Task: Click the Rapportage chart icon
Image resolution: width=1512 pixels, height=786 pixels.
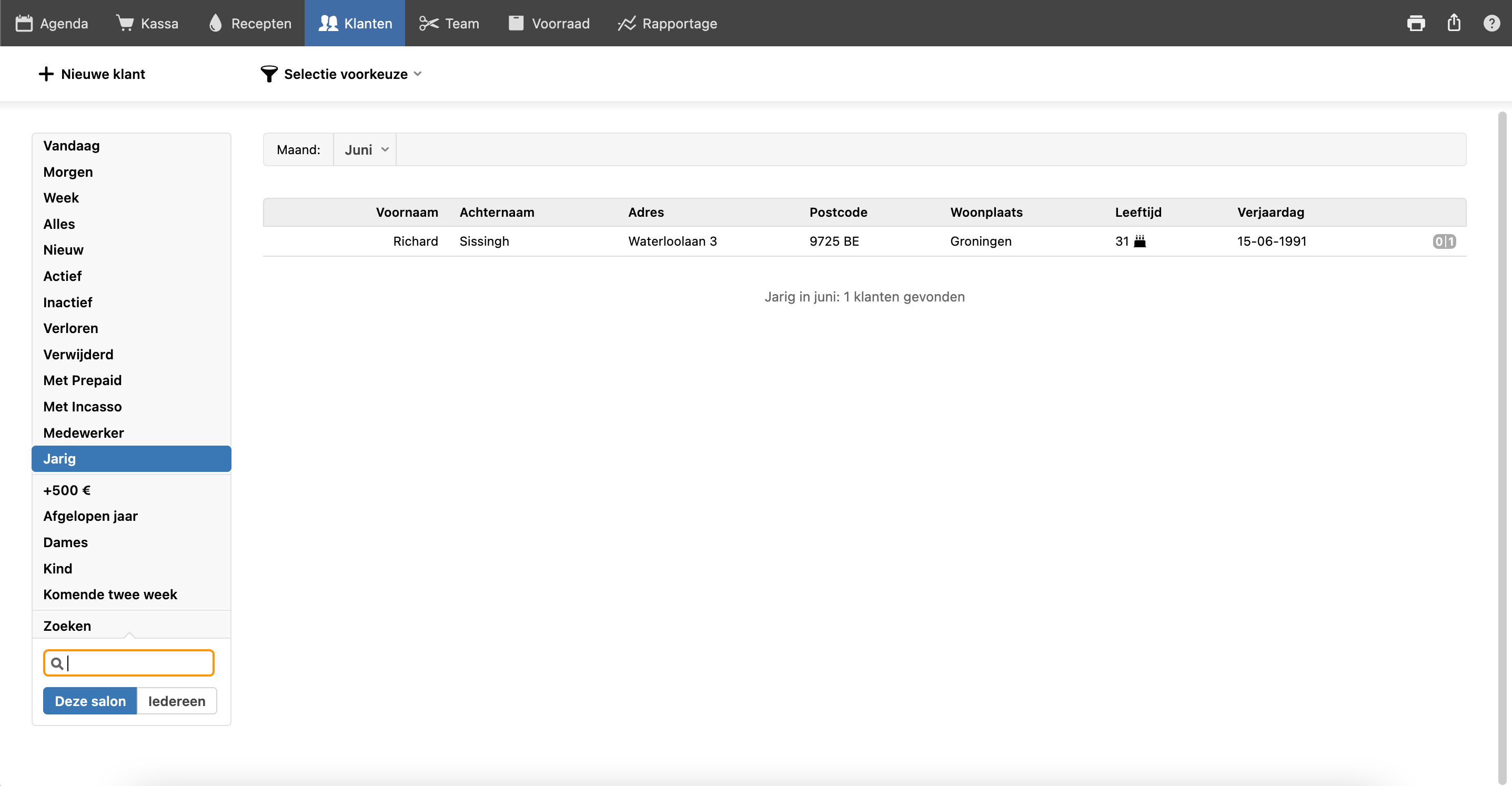Action: pyautogui.click(x=626, y=24)
